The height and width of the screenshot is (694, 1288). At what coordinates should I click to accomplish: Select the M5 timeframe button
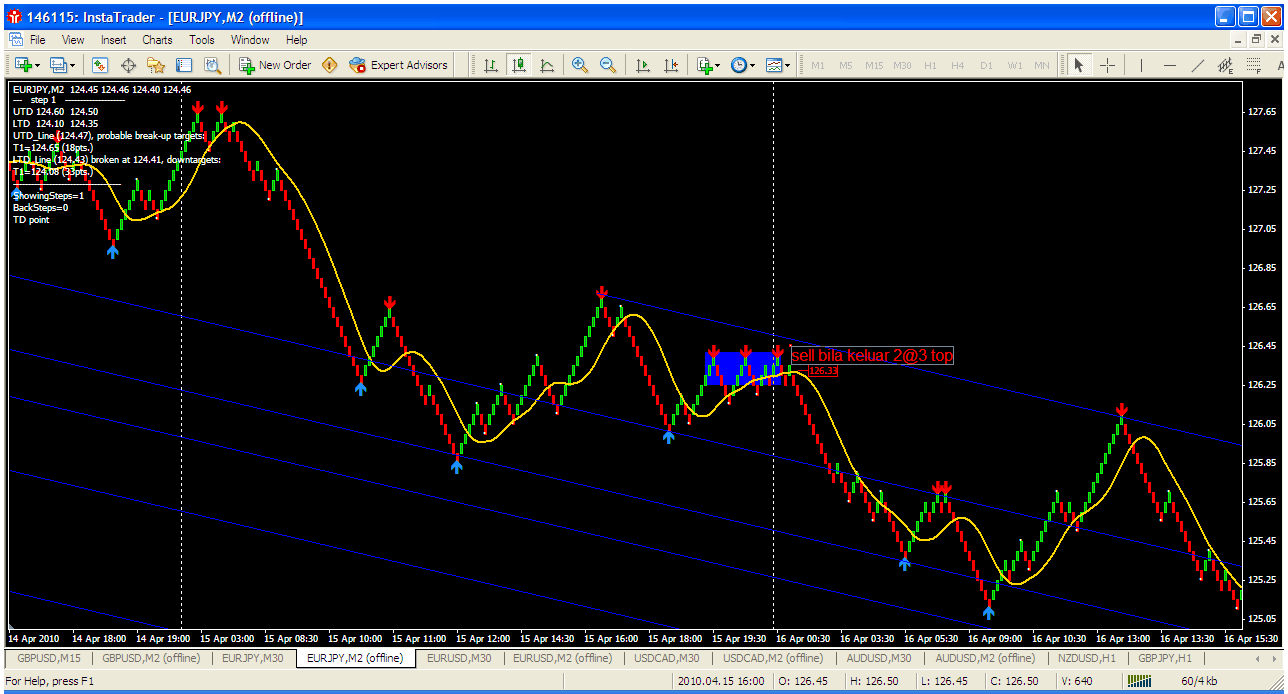coord(846,65)
